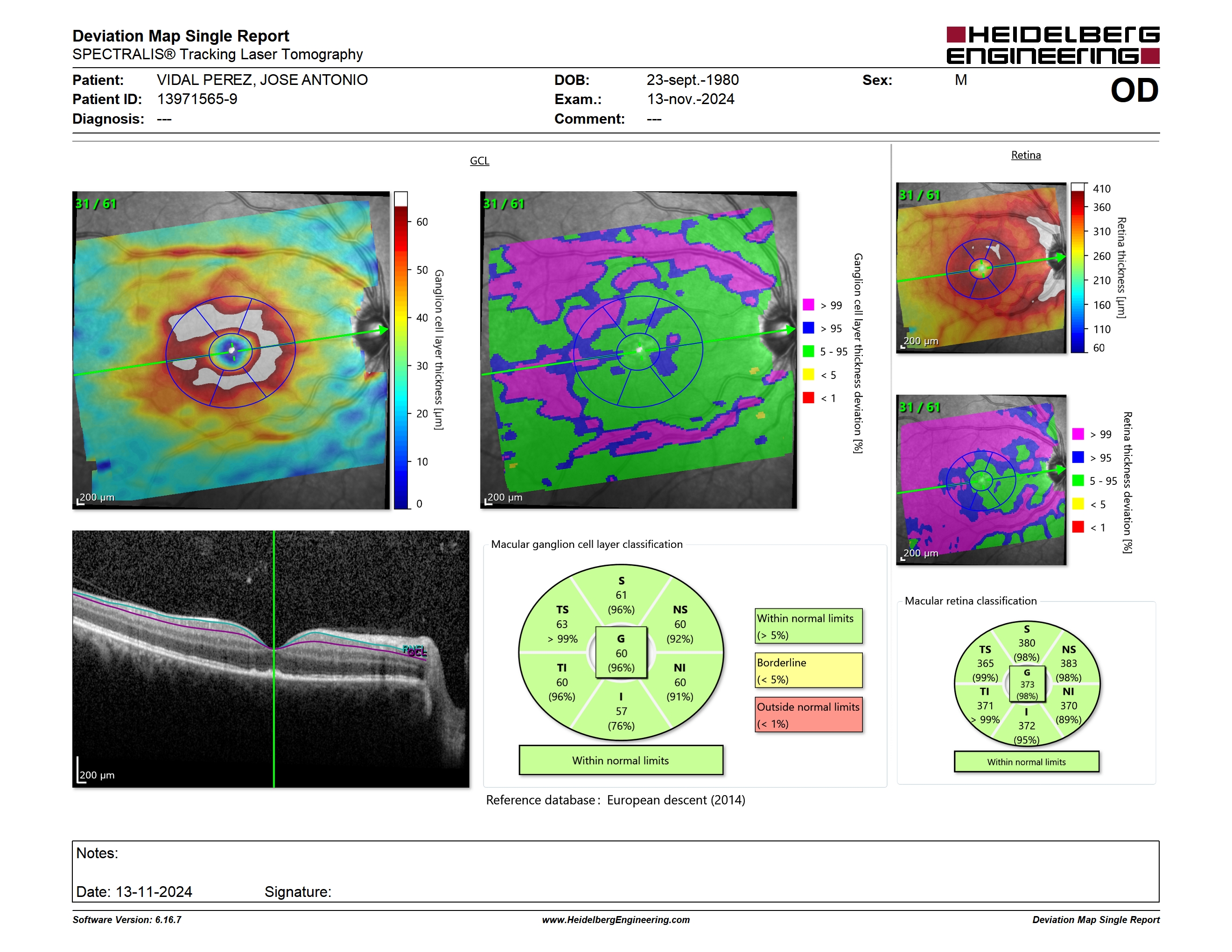Click 'SPECTRALIS® Tracking Laser Tomography' subtitle

click(217, 54)
